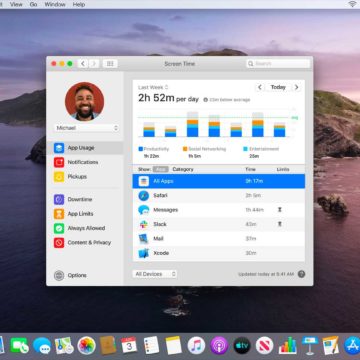Open Contacts from the Dock

[108, 345]
